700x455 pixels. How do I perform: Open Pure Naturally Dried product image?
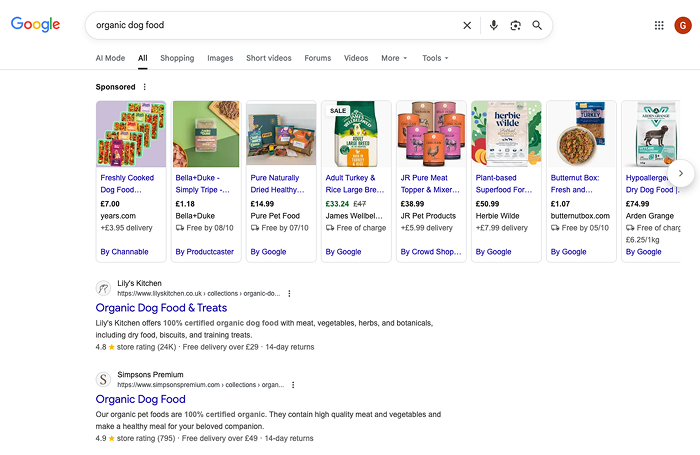281,134
